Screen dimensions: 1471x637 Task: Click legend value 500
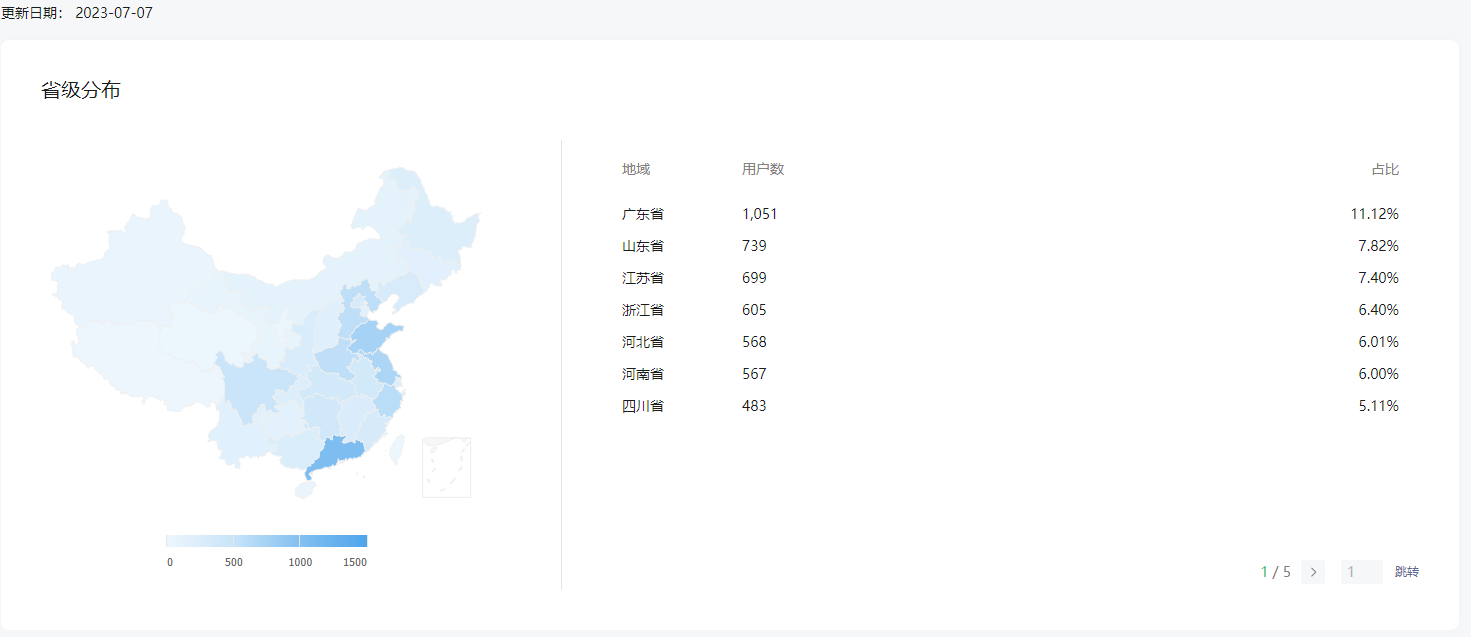point(234,562)
